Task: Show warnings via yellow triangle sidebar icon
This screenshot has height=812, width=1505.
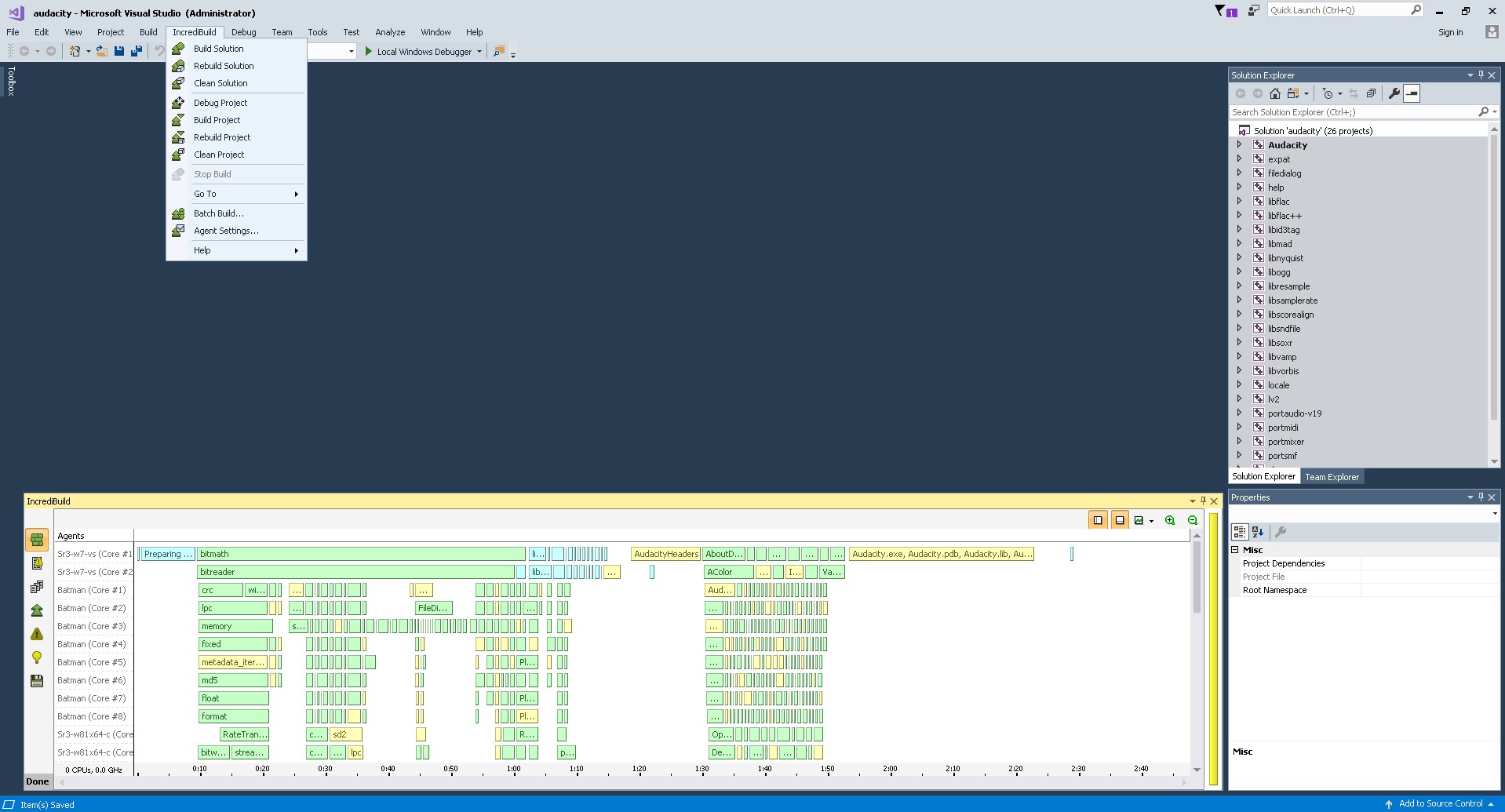Action: pyautogui.click(x=37, y=634)
